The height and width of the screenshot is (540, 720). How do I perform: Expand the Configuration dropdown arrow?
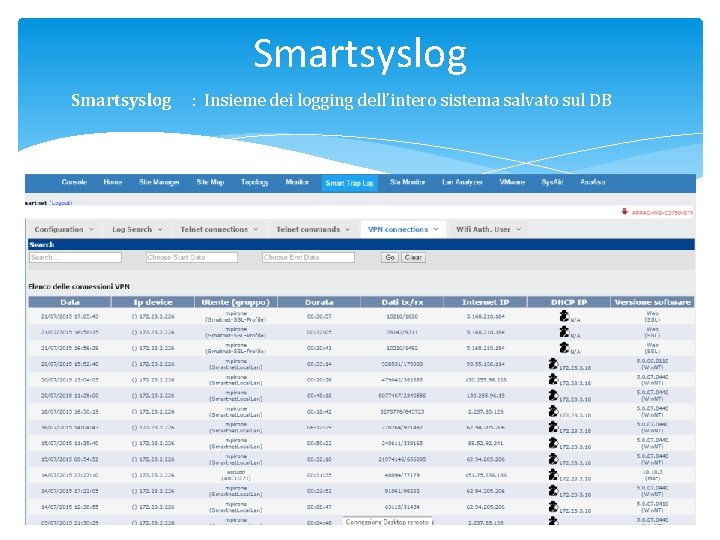tap(91, 229)
